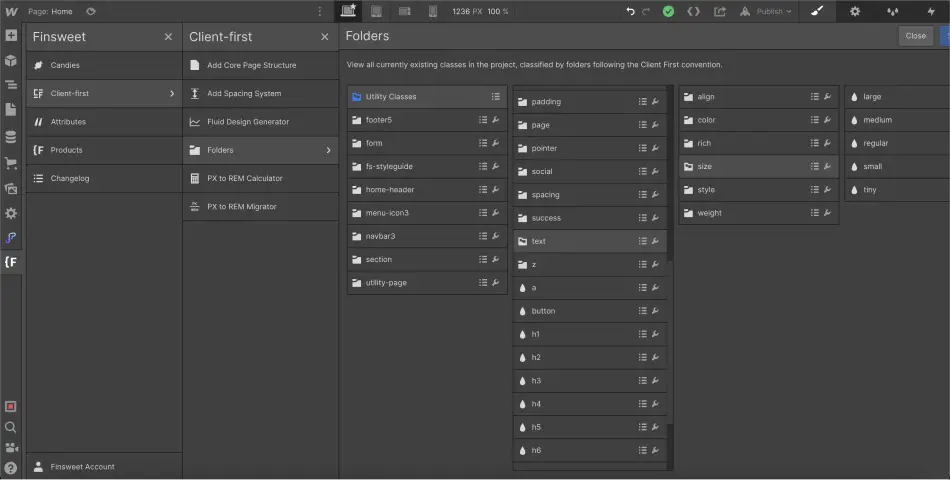Select the medium class

point(897,120)
